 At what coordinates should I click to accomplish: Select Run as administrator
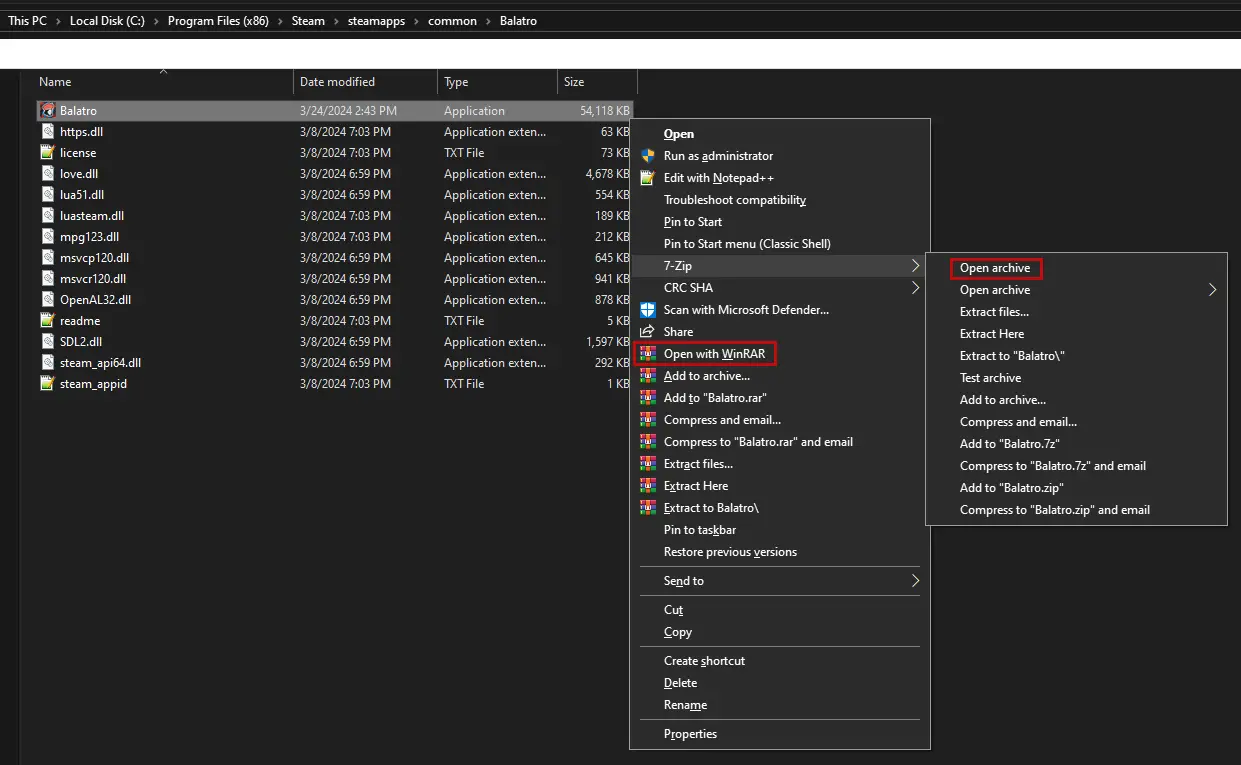click(x=718, y=156)
